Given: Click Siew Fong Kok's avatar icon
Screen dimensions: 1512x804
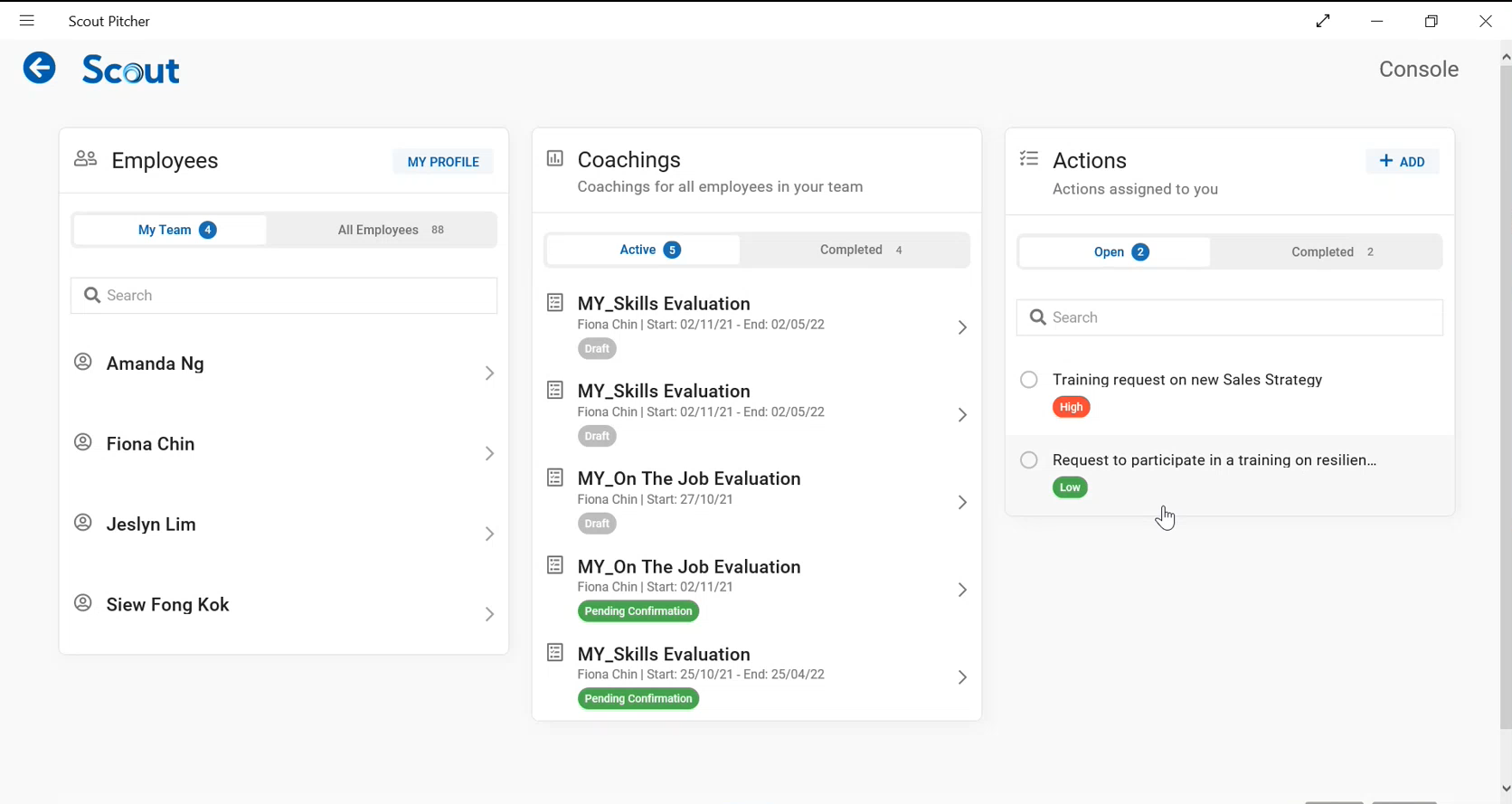Looking at the screenshot, I should coord(83,603).
